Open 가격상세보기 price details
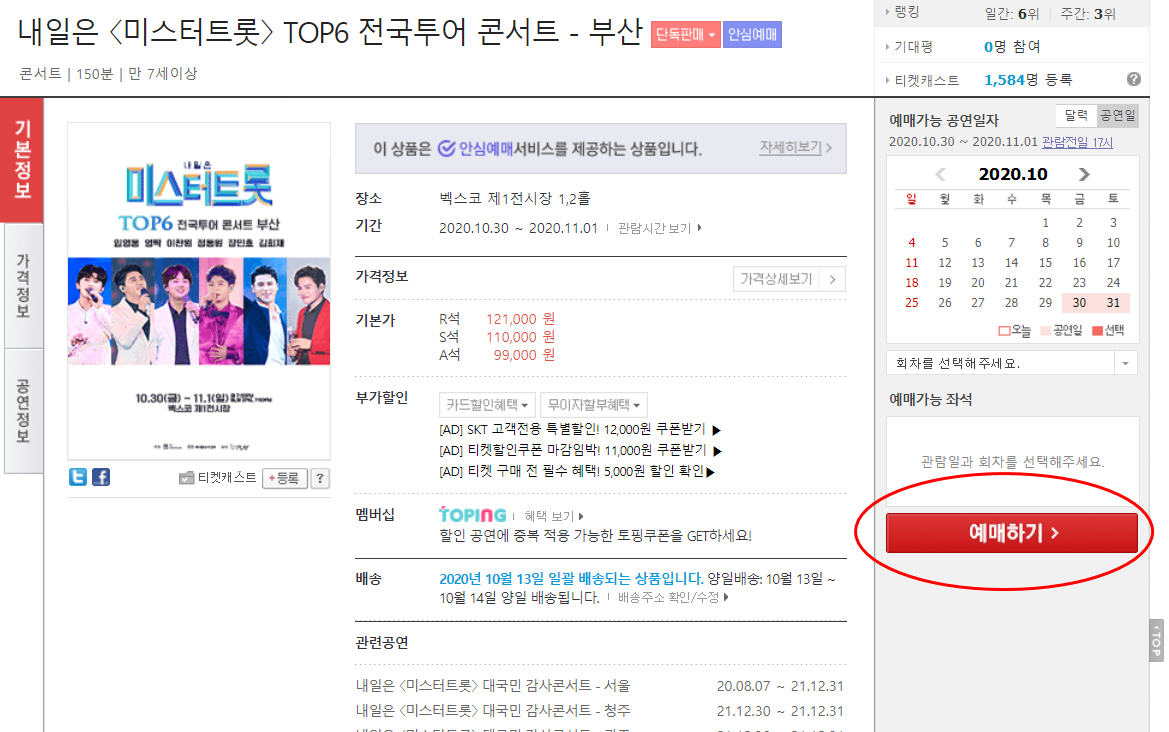 (x=789, y=279)
